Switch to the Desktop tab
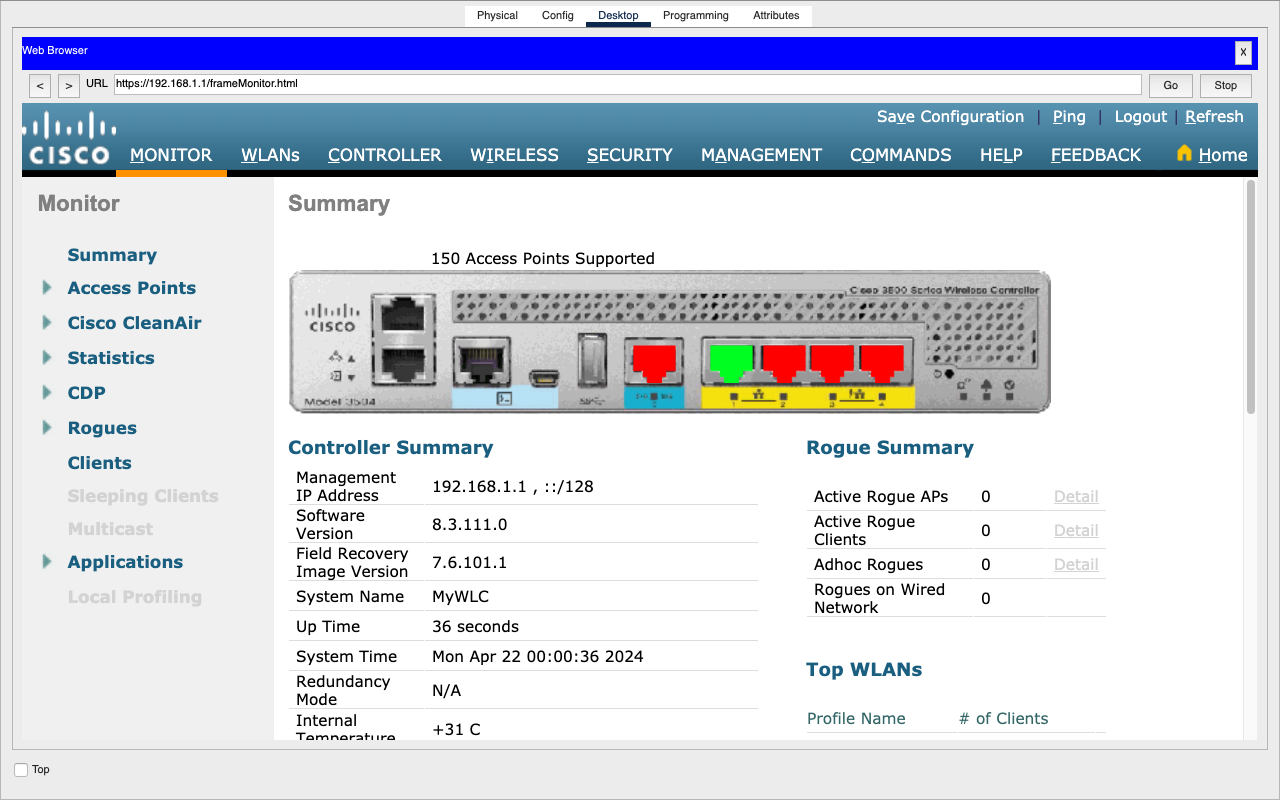This screenshot has height=800, width=1280. click(618, 15)
